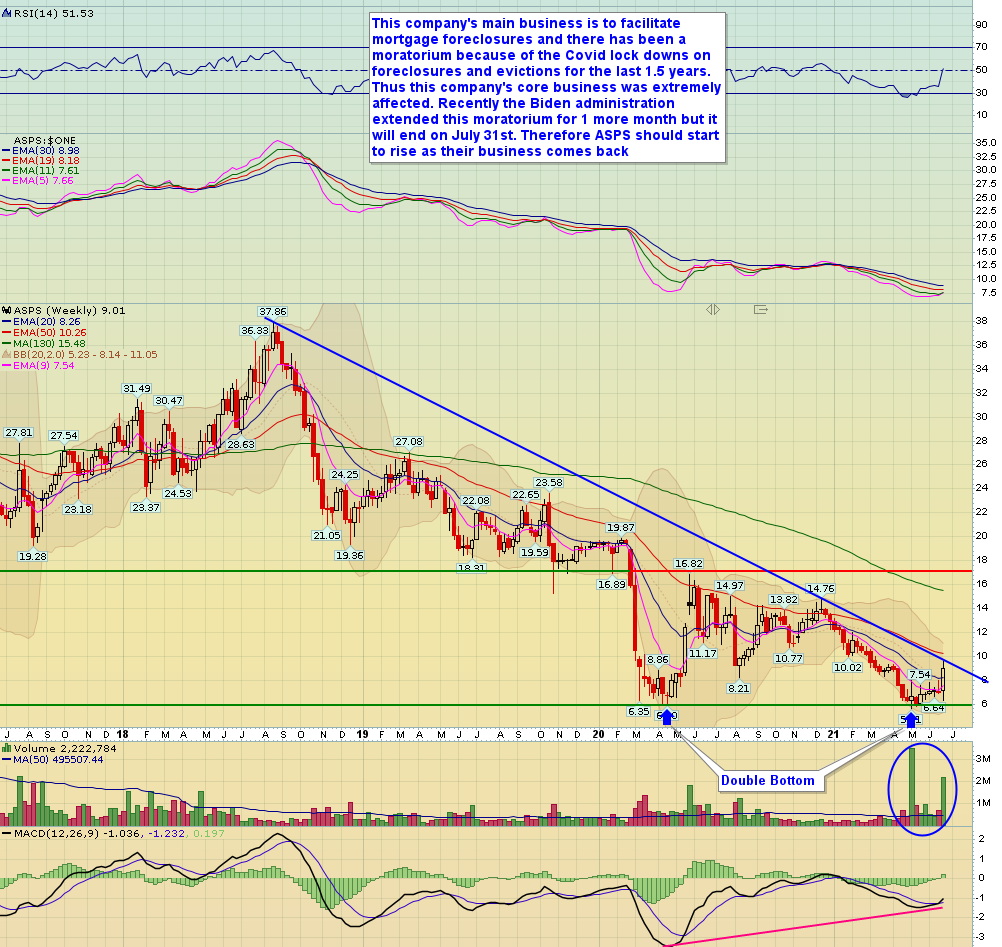The width and height of the screenshot is (1002, 947).
Task: Click the 31.49 price label
Action: pos(137,389)
